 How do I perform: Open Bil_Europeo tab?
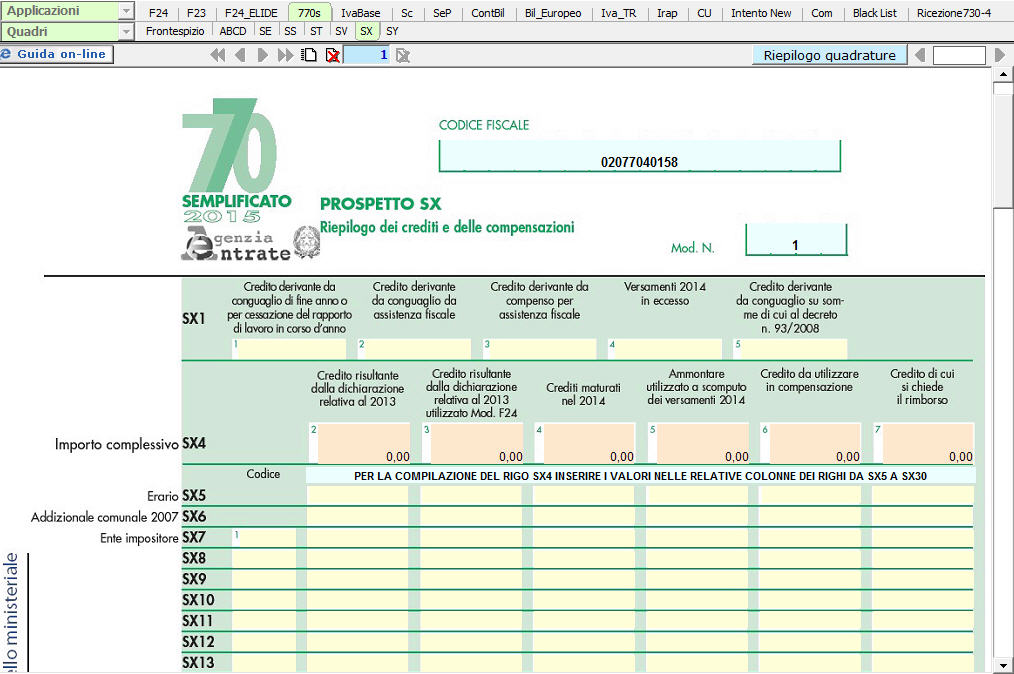553,13
